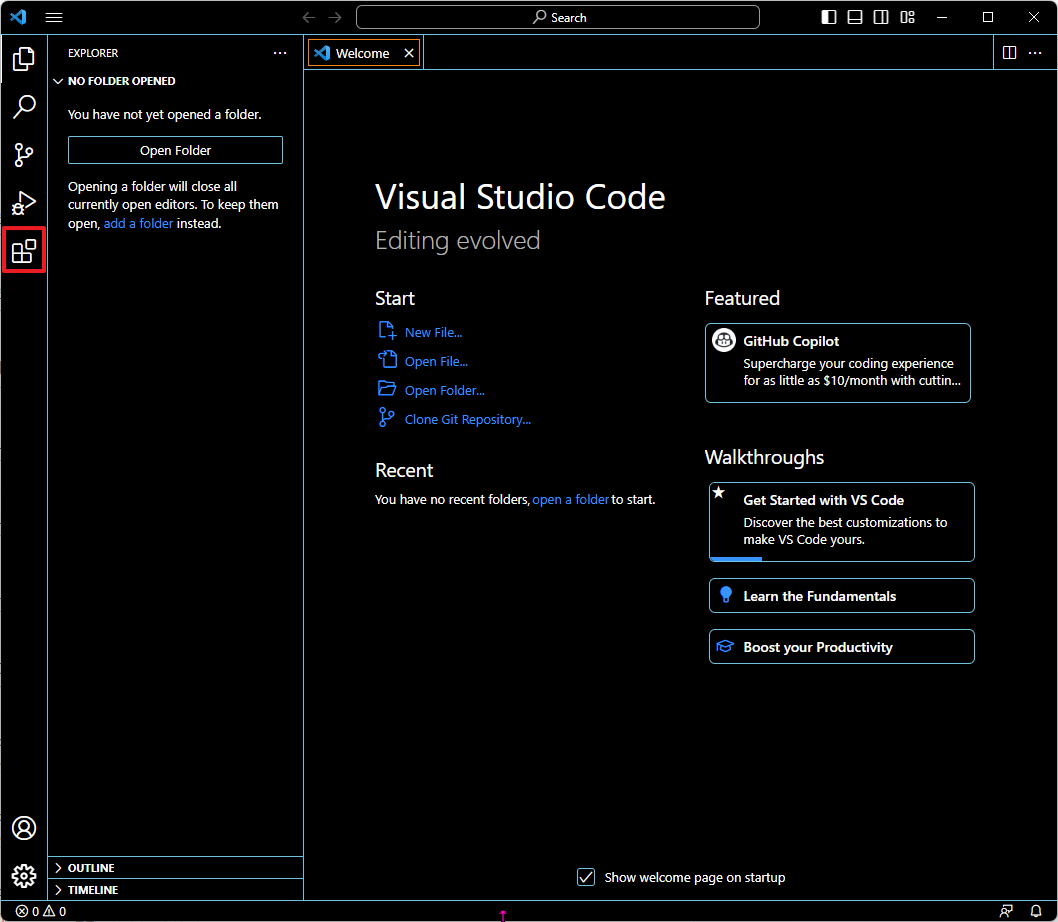
Task: Click the Open File... link
Action: (x=436, y=362)
